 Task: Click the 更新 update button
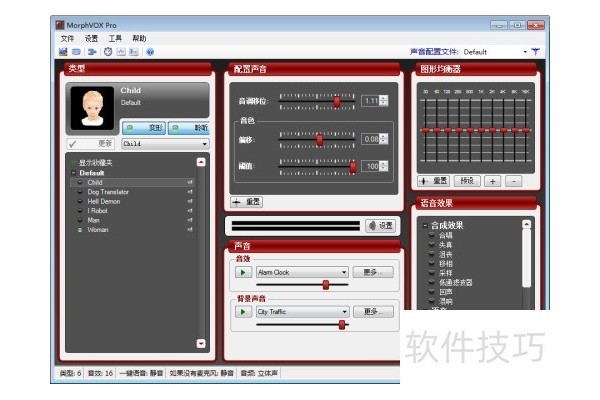tap(91, 144)
